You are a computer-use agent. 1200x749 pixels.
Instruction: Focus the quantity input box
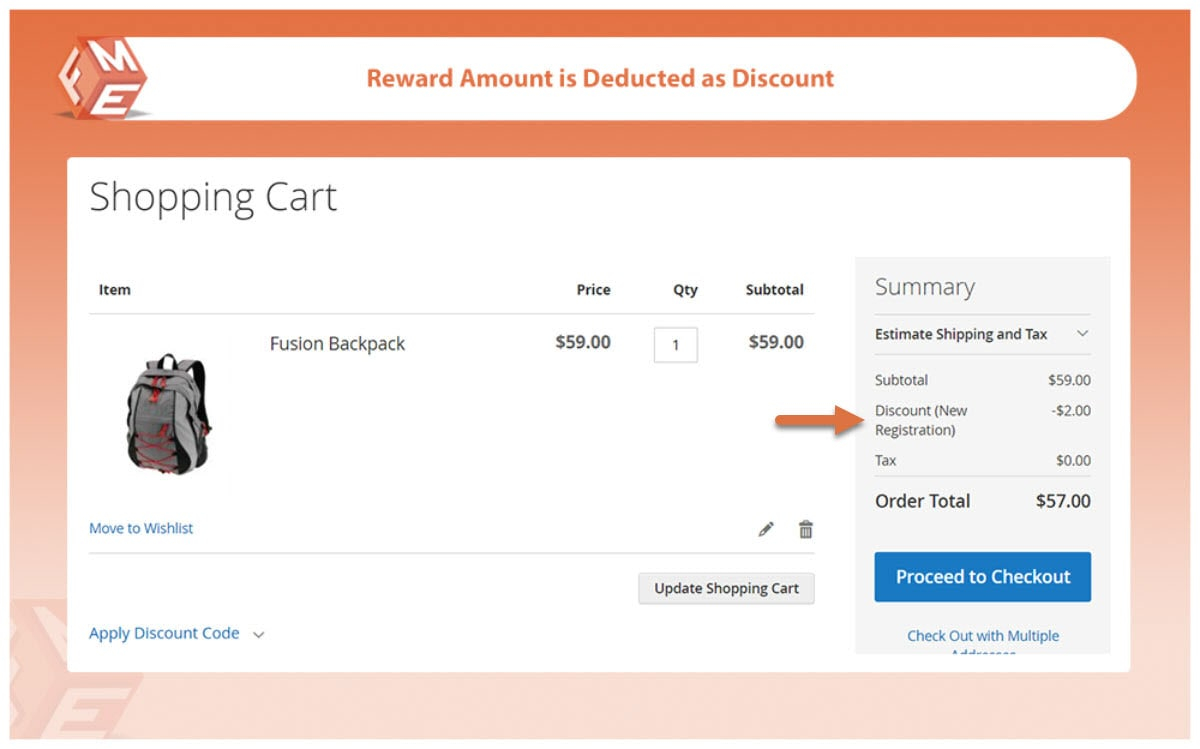(x=675, y=344)
